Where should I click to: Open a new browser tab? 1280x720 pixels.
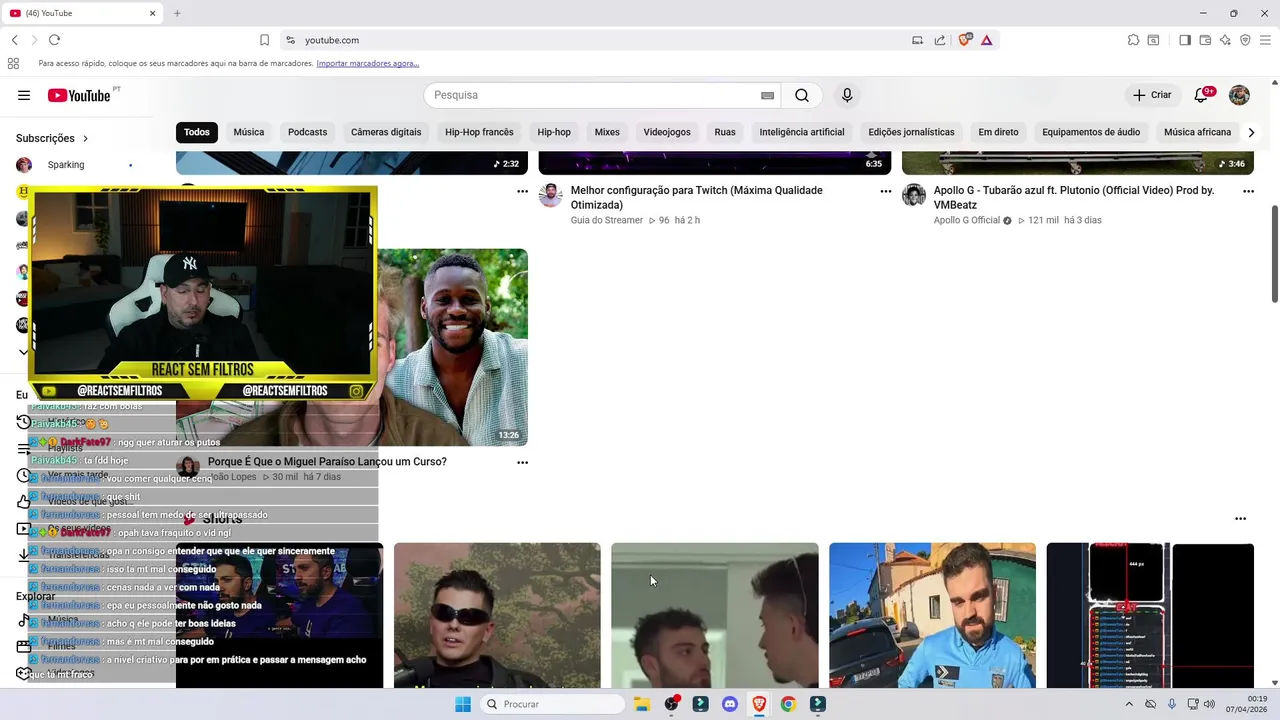[177, 13]
